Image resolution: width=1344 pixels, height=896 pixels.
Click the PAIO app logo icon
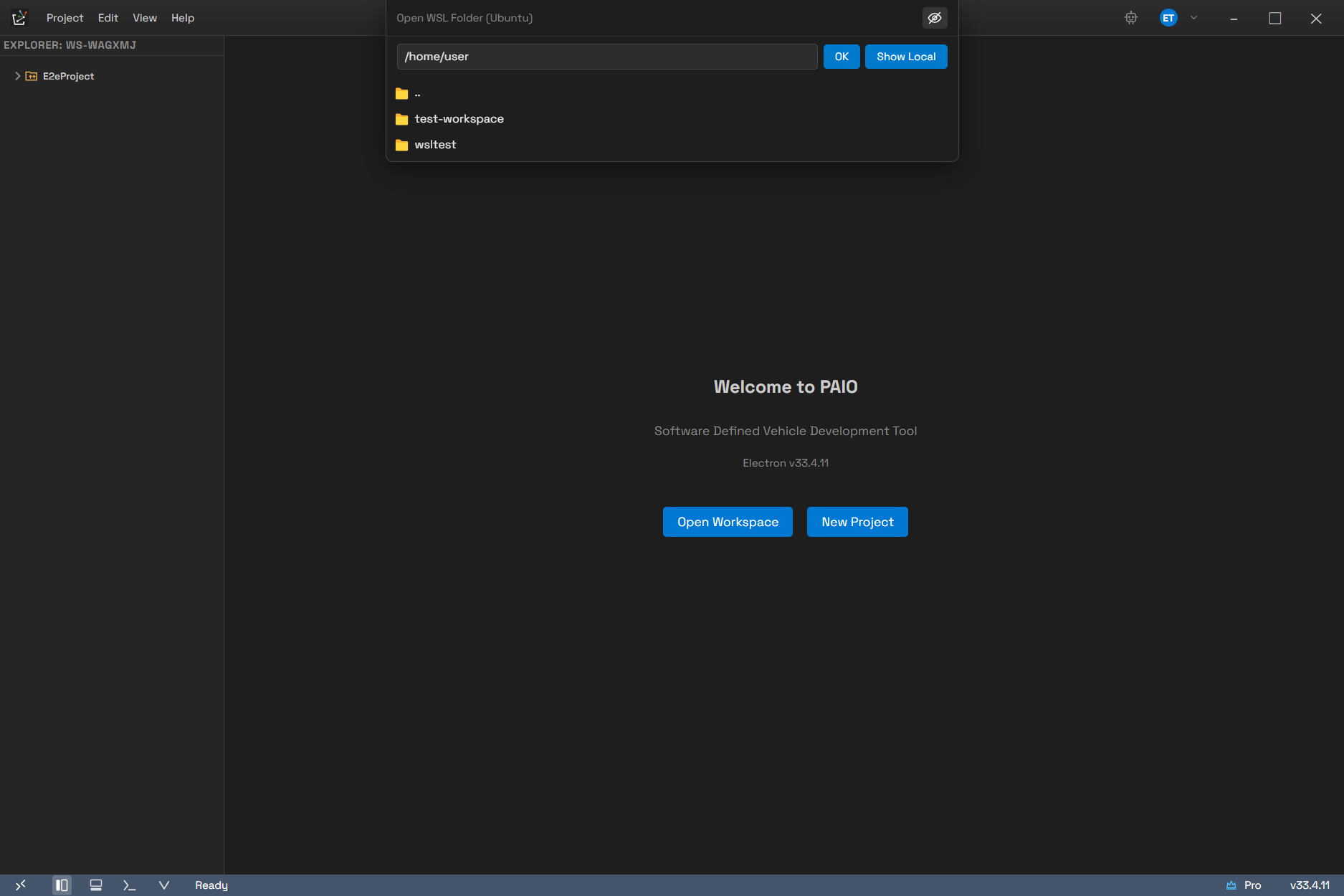coord(19,18)
